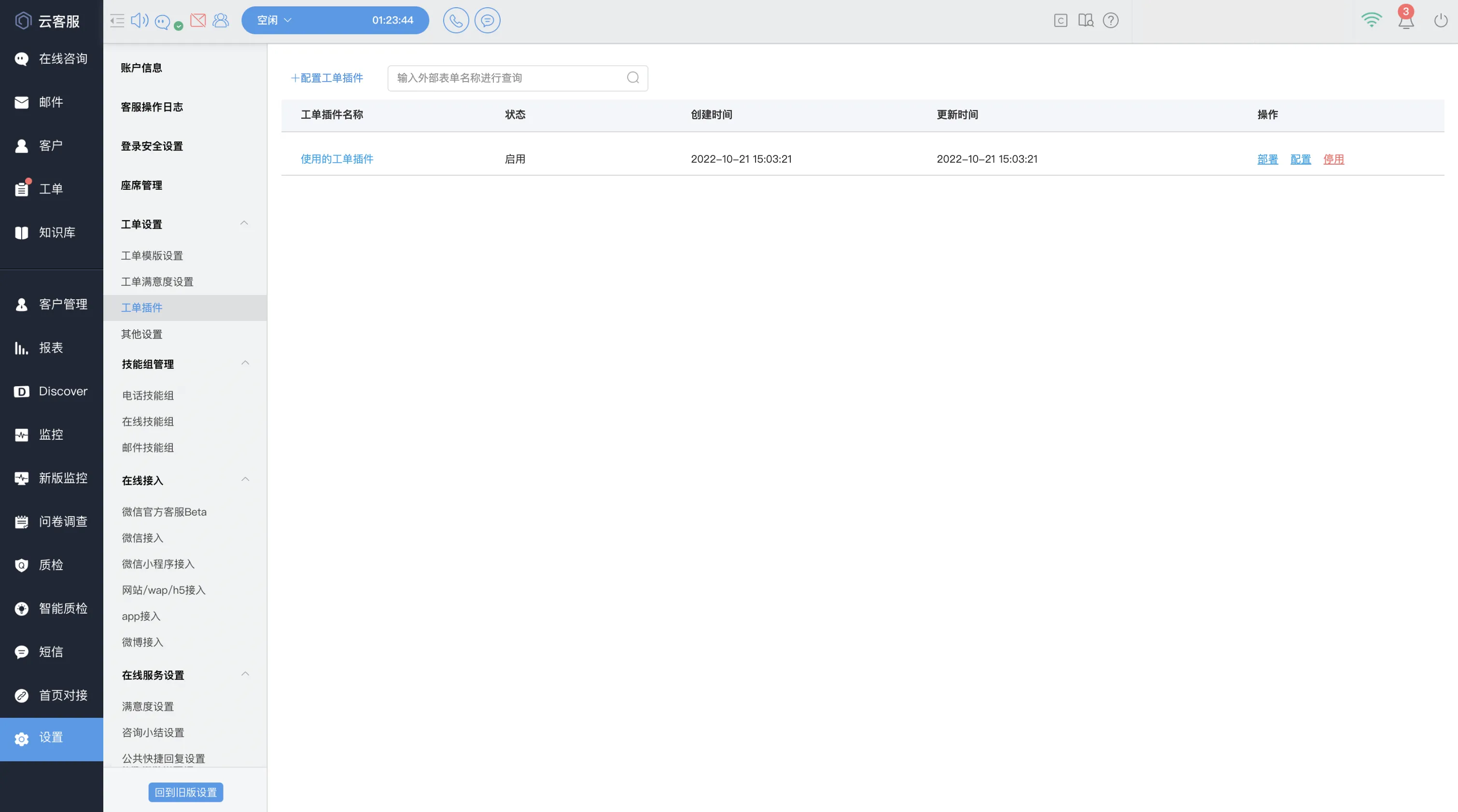
Task: Select 微博接入
Action: [x=142, y=642]
